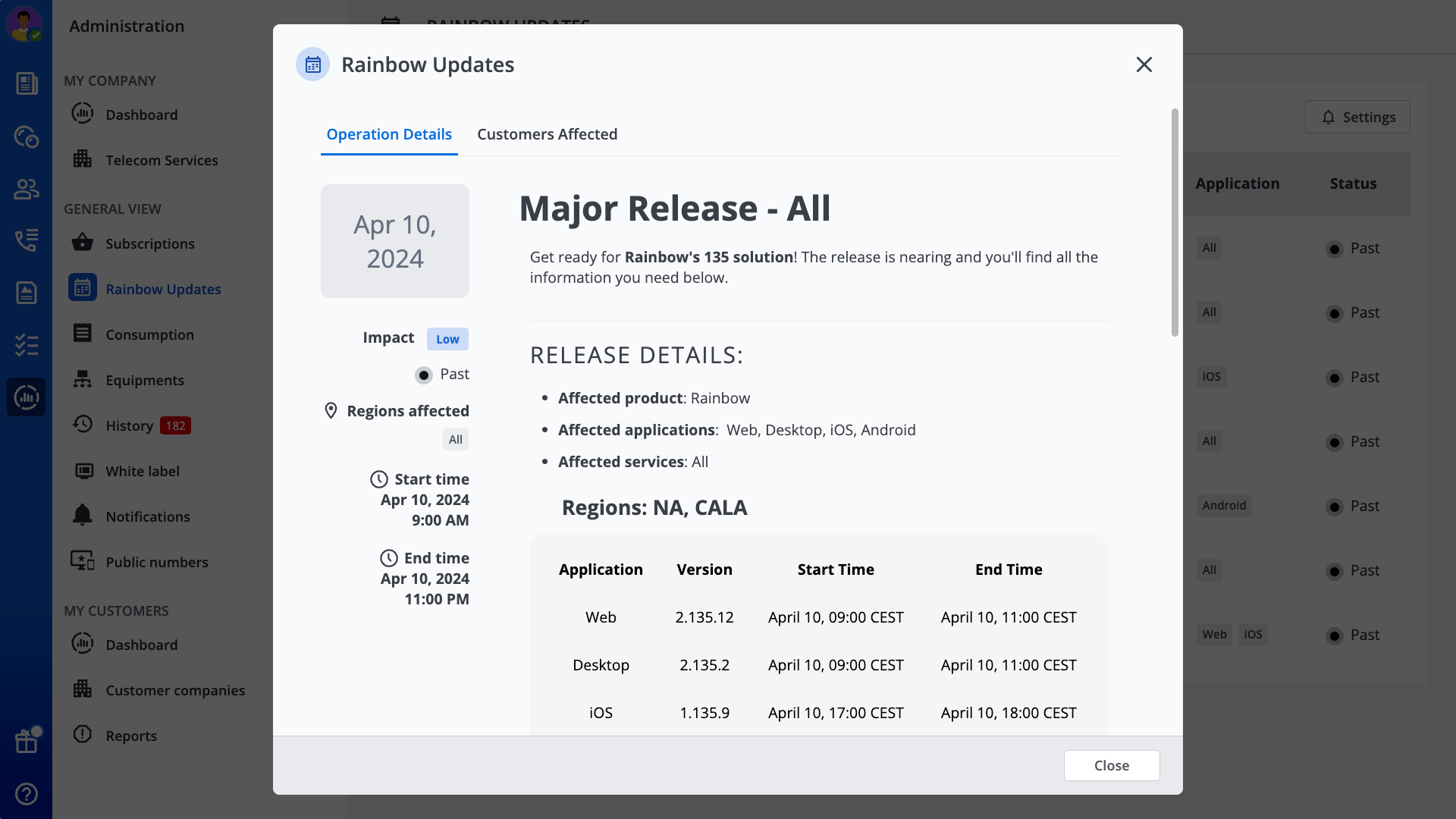Click the Past status in the dialog
Image resolution: width=1456 pixels, height=819 pixels.
pyautogui.click(x=442, y=374)
